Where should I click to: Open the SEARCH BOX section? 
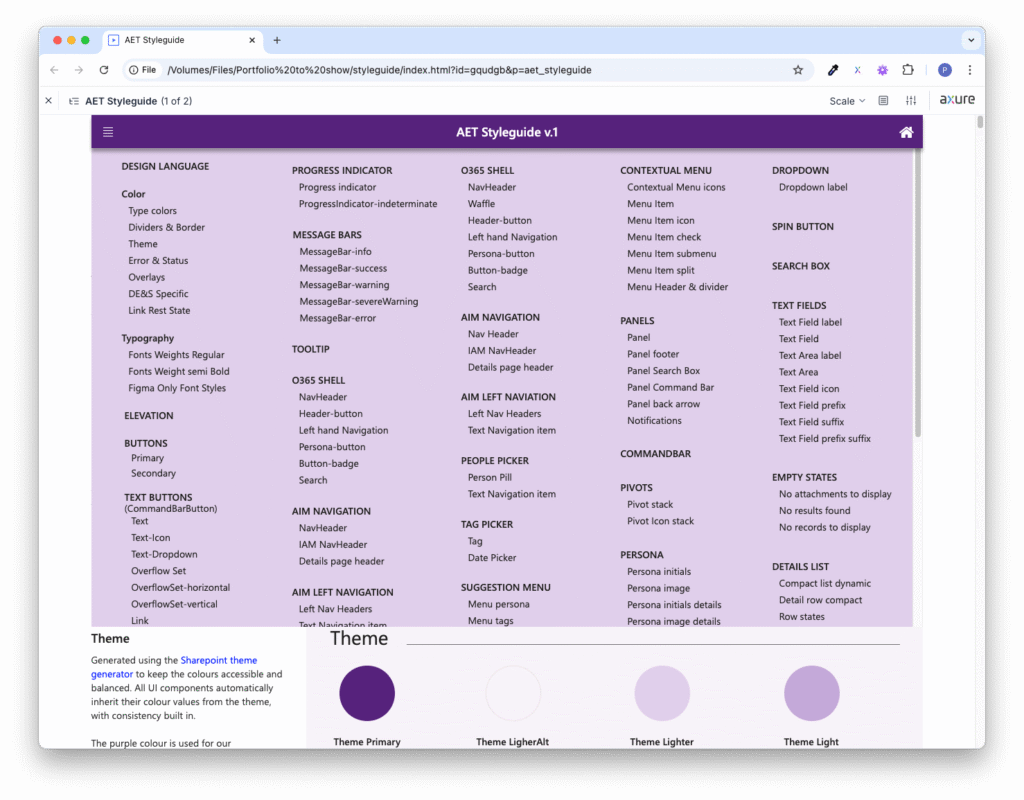point(801,266)
